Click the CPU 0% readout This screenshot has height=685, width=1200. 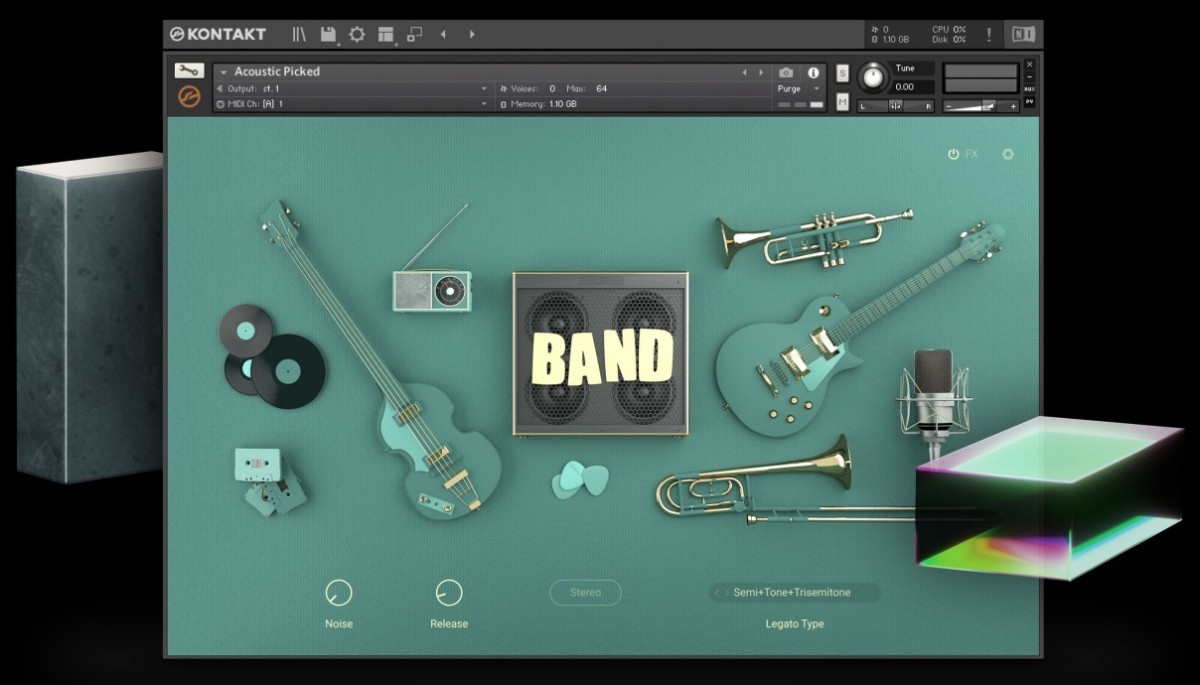pyautogui.click(x=948, y=29)
